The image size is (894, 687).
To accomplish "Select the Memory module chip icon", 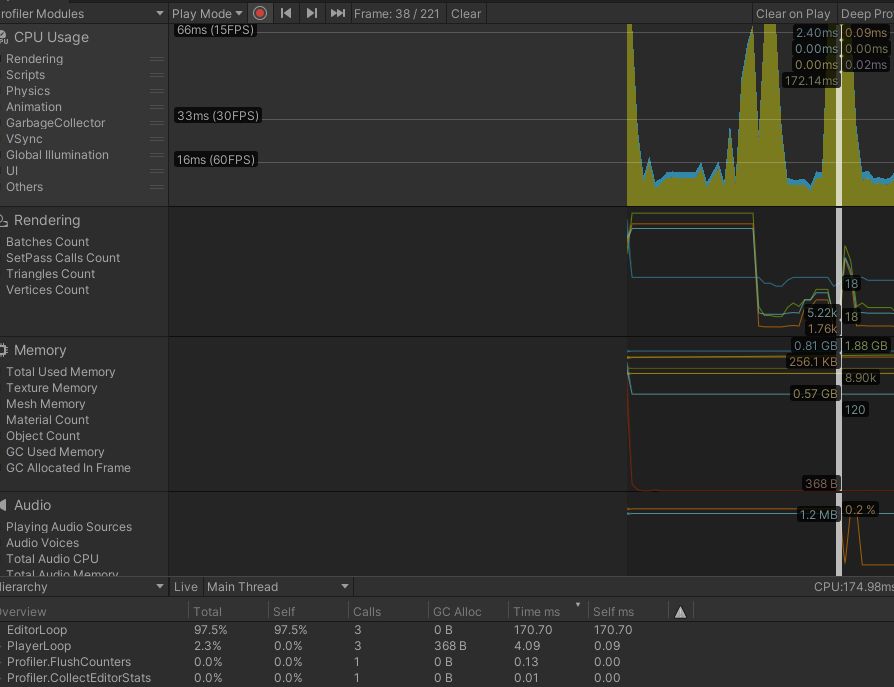I will coord(4,350).
